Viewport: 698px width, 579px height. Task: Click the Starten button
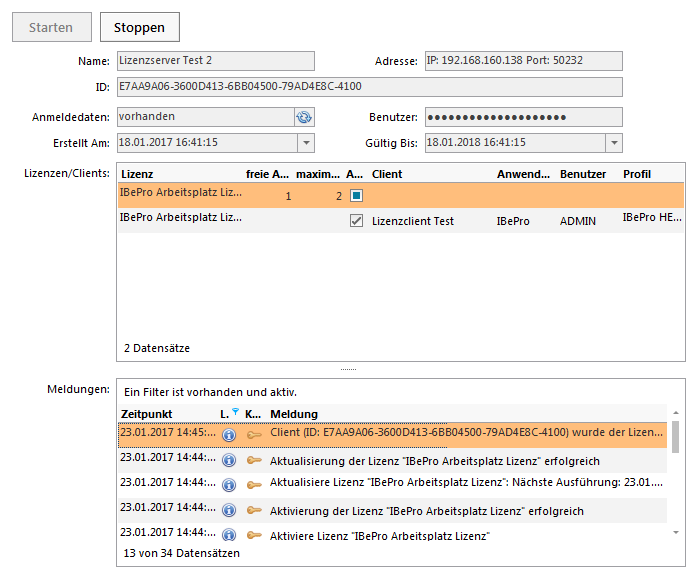click(50, 28)
